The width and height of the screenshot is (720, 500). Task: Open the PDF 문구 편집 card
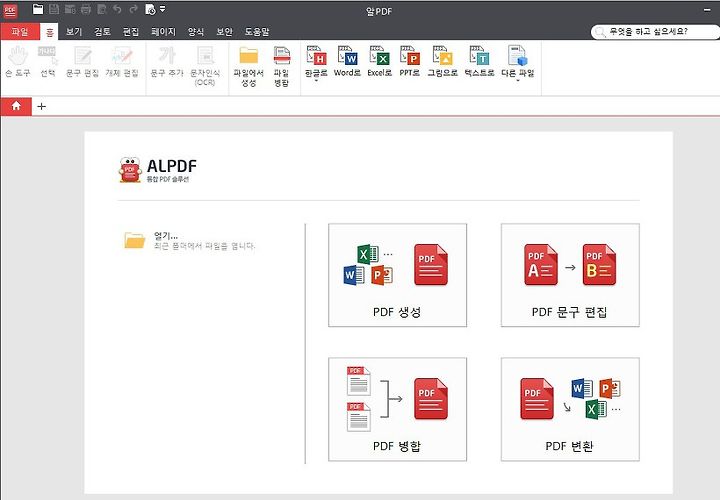[570, 275]
